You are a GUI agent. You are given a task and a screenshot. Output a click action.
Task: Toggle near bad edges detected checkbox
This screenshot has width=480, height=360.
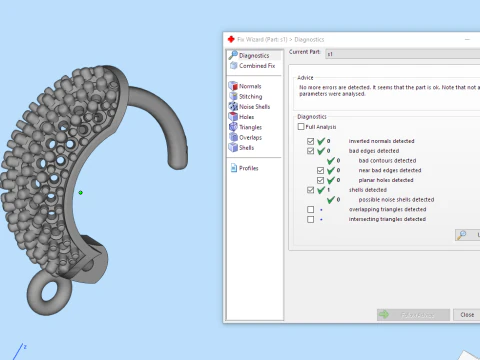point(320,170)
